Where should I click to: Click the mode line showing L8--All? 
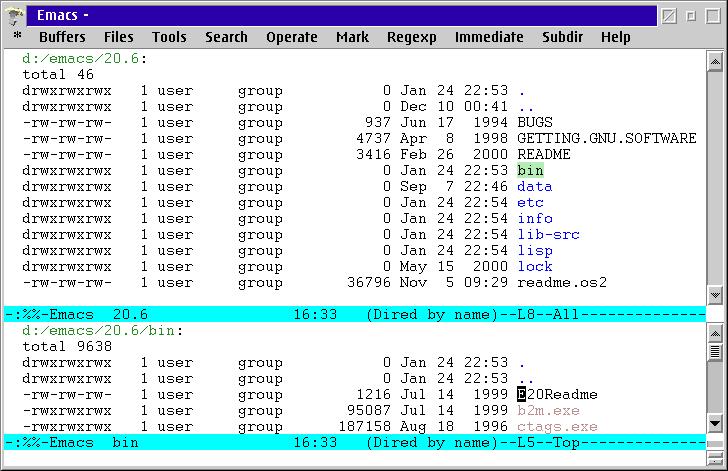tap(355, 314)
